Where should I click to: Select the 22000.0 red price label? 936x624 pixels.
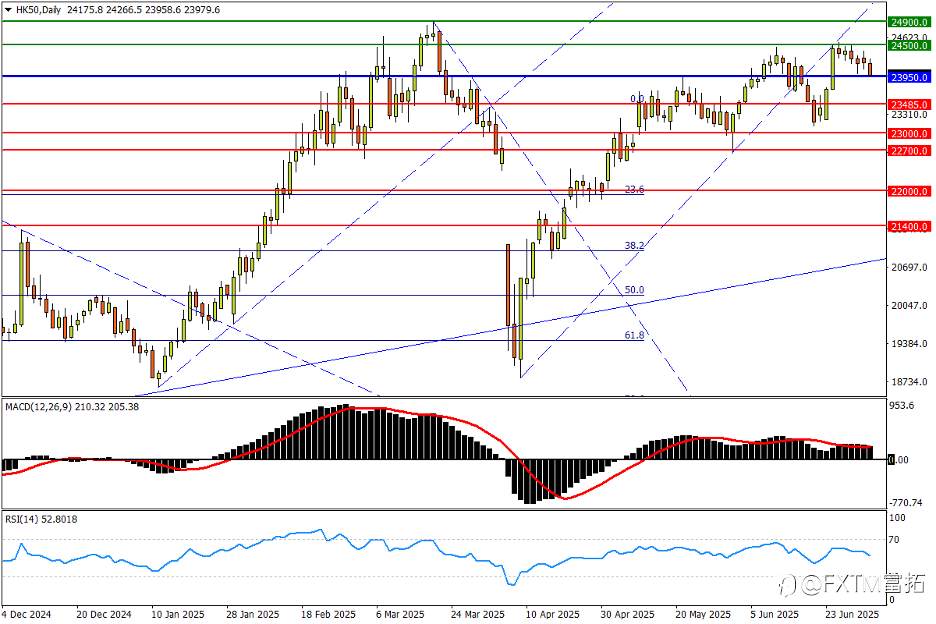[x=909, y=191]
